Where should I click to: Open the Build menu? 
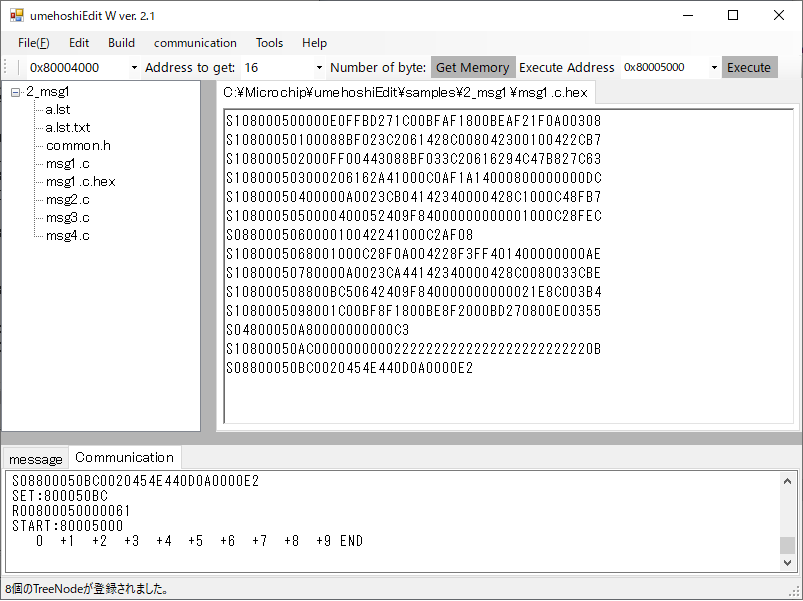click(x=121, y=43)
